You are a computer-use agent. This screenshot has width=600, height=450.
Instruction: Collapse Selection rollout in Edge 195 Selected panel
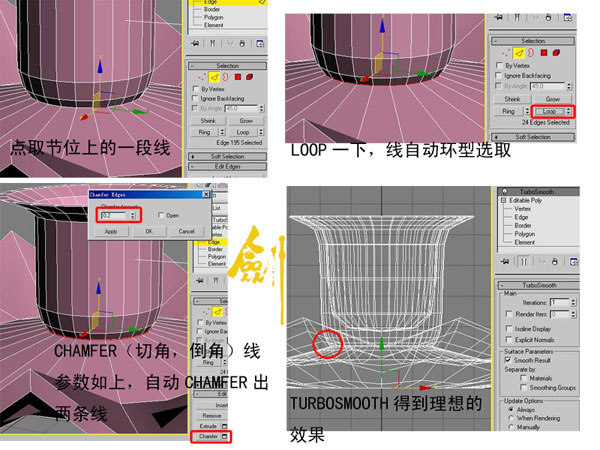227,66
